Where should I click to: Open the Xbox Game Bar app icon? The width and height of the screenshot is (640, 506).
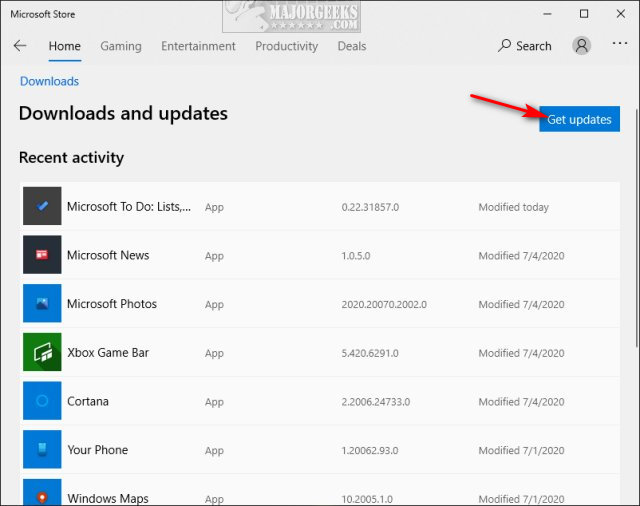click(x=42, y=352)
